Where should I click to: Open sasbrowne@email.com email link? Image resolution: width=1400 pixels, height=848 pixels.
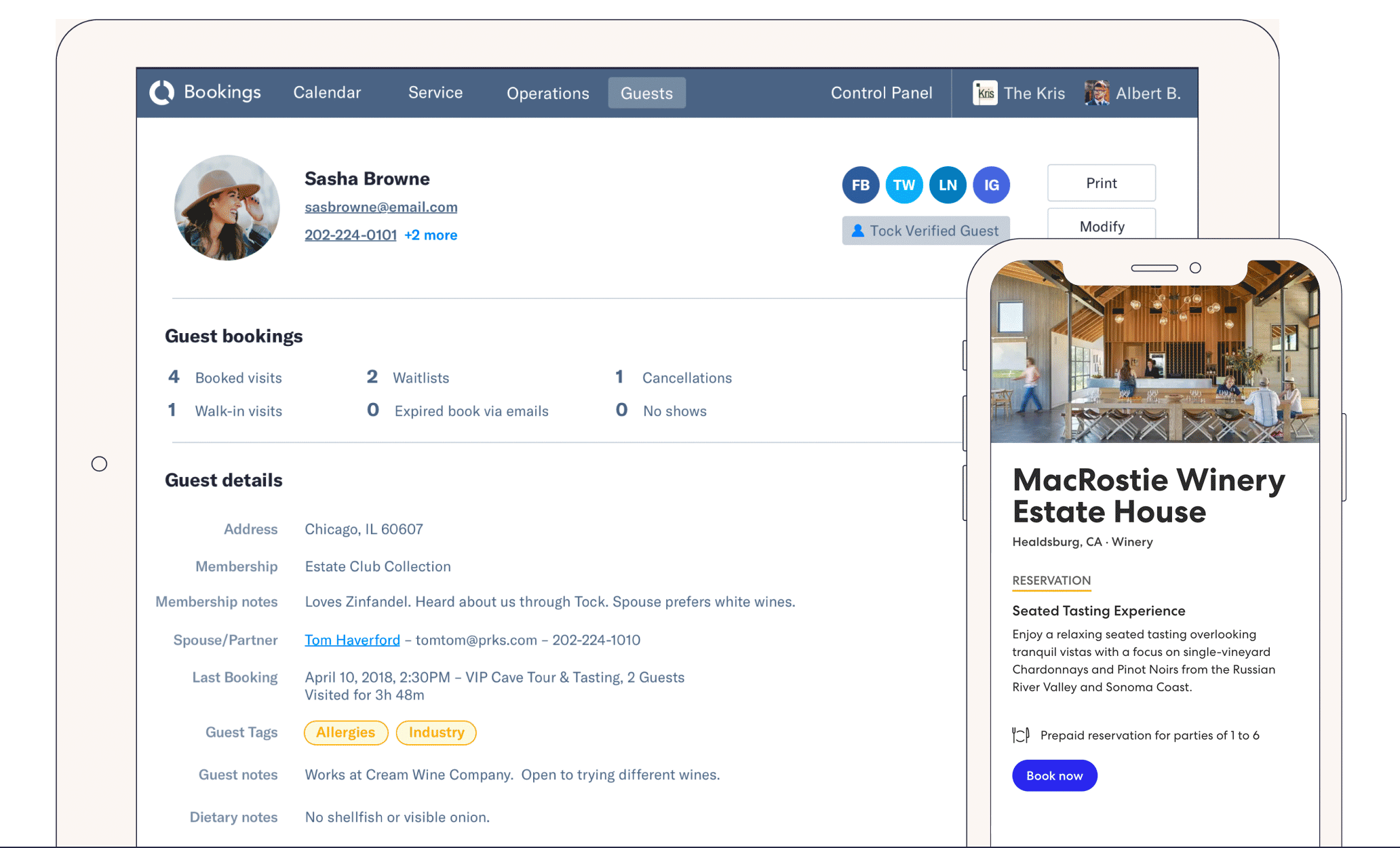click(x=381, y=207)
